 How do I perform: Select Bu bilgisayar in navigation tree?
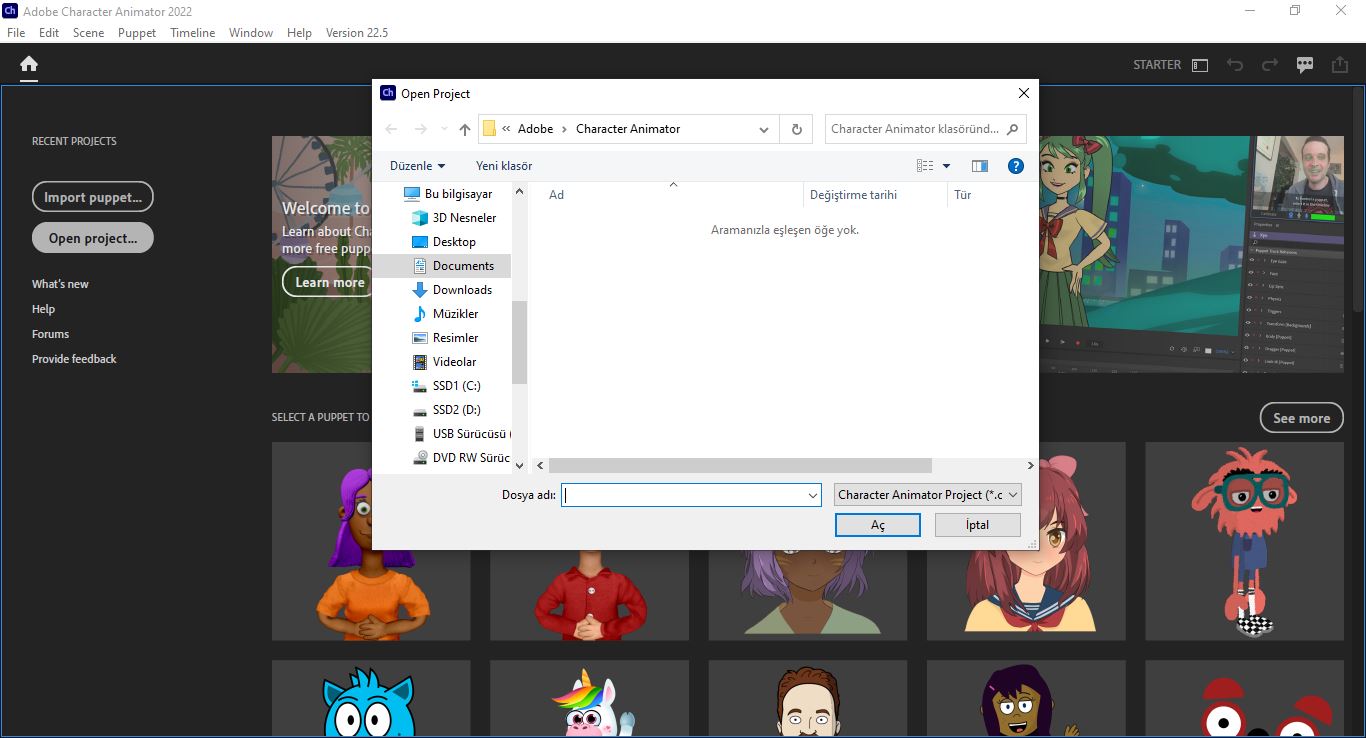pyautogui.click(x=448, y=194)
